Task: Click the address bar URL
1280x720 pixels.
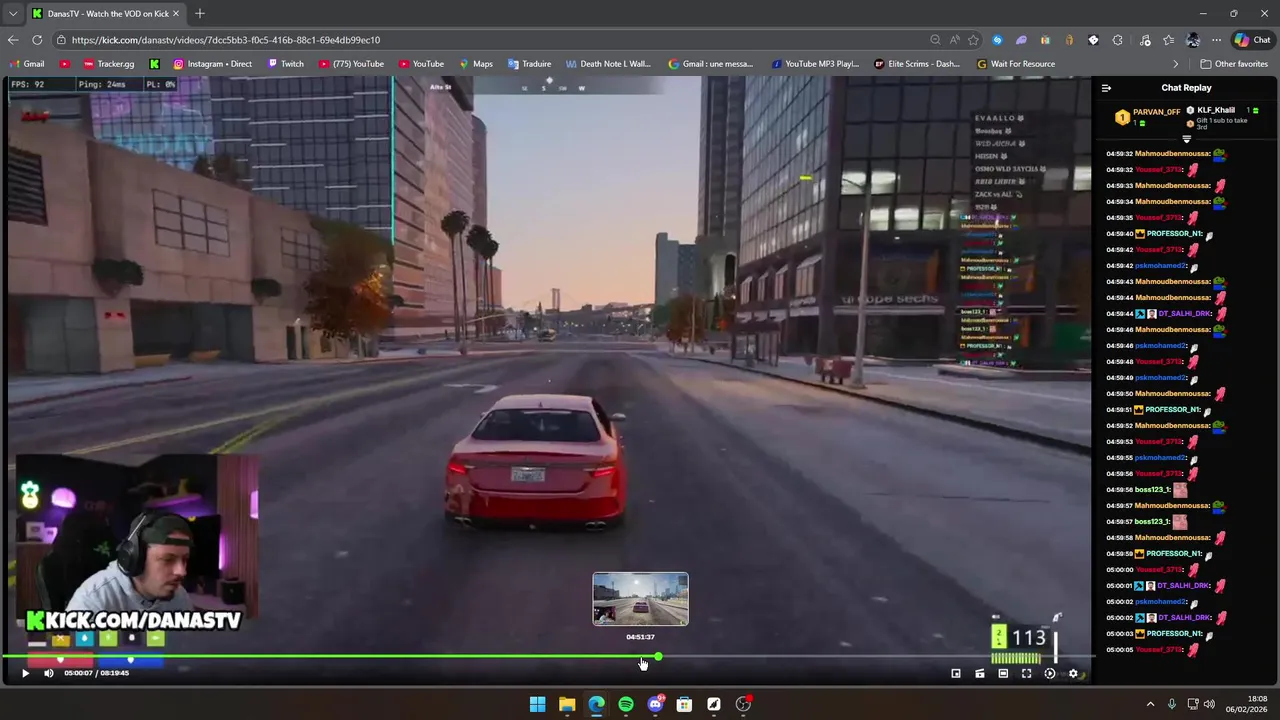Action: [x=226, y=40]
